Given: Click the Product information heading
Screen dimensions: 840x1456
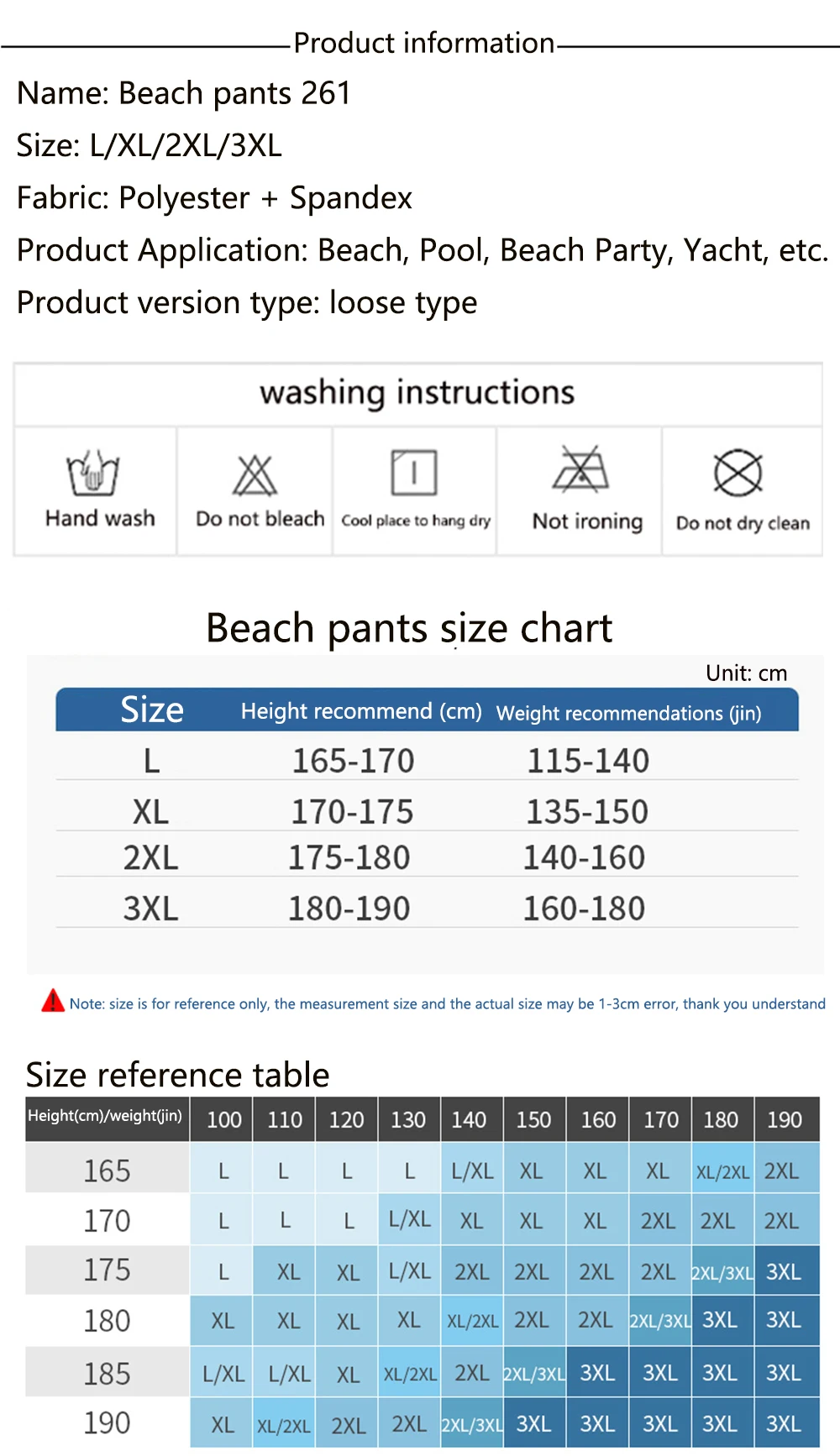Looking at the screenshot, I should (x=424, y=43).
